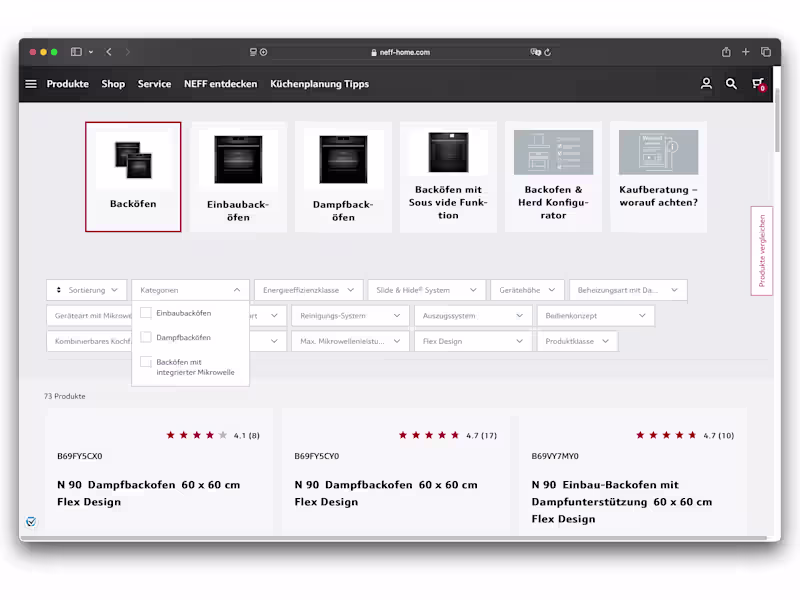Open the Shop menu
Screen dimensions: 800x600
coord(113,84)
